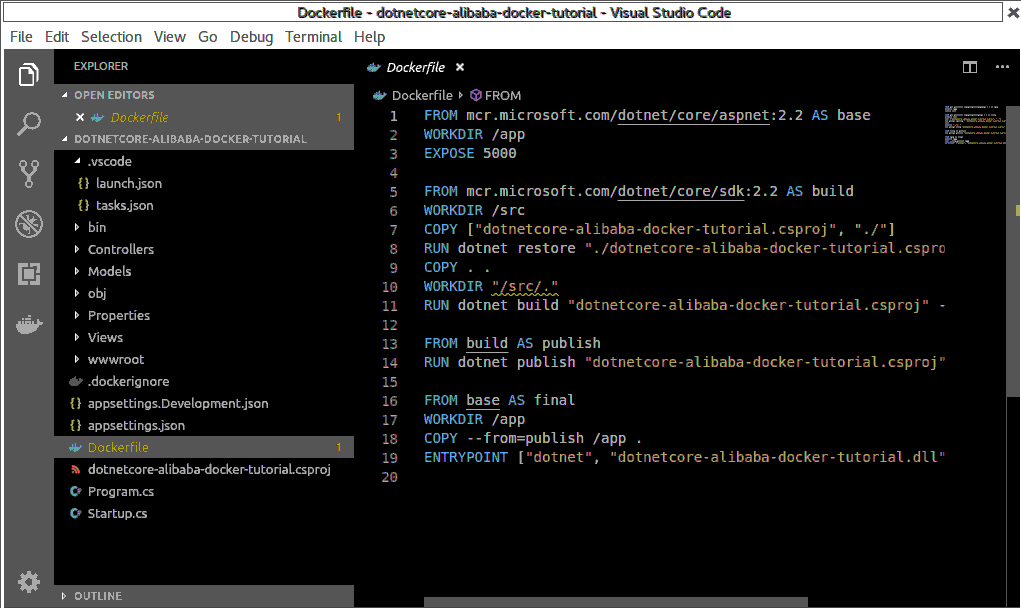Open the File menu
The width and height of the screenshot is (1021, 608).
tap(21, 37)
